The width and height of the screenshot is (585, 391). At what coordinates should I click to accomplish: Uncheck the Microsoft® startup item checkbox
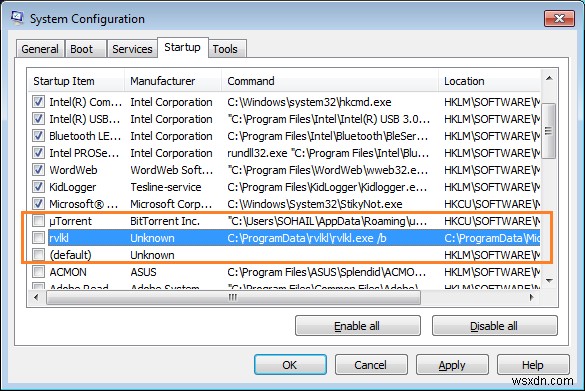click(x=38, y=204)
